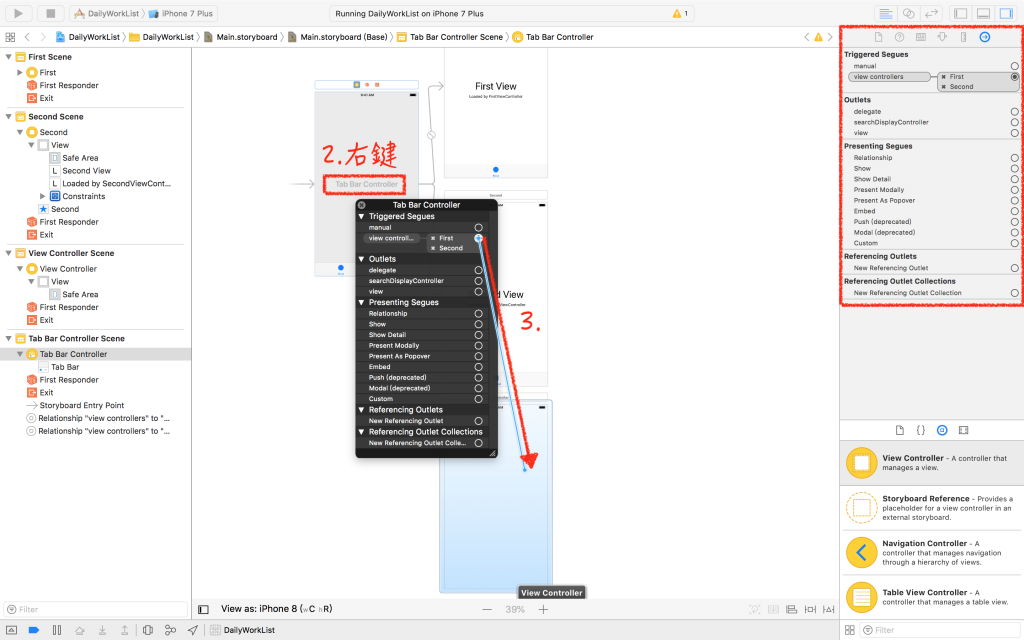Screen dimensions: 1024x640
Task: Open the Assistant editor
Action: tap(908, 13)
